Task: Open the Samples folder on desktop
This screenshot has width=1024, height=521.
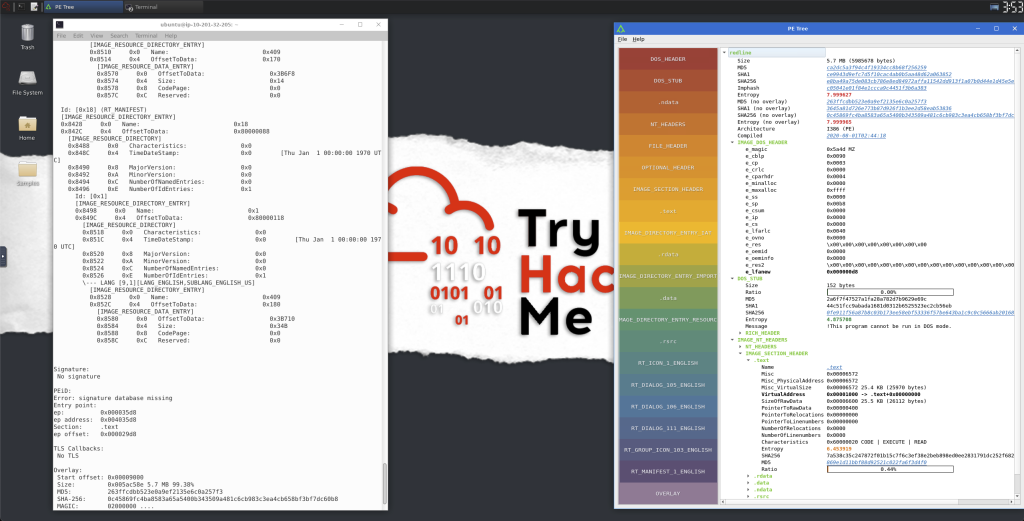Action: (x=27, y=173)
